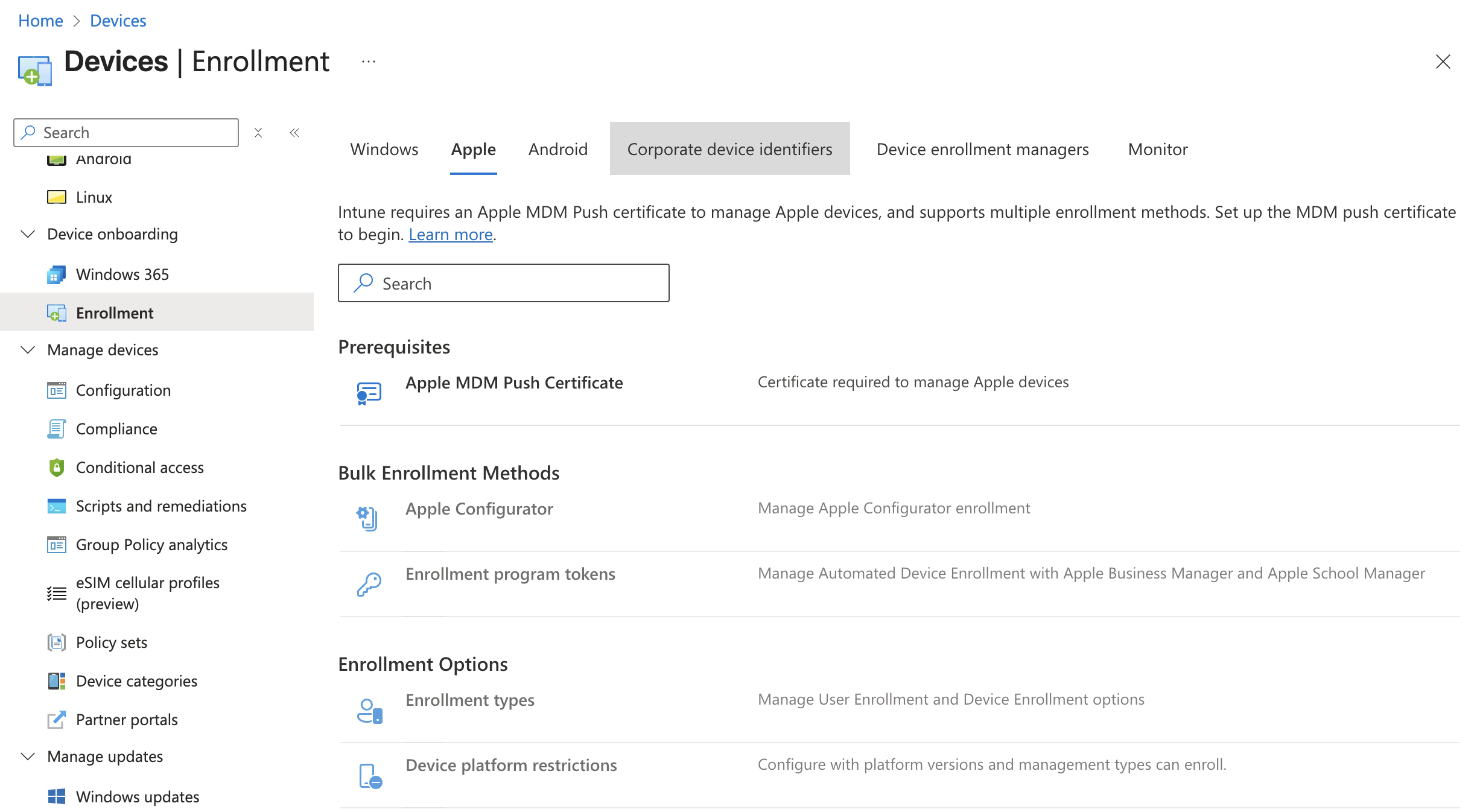
Task: Click the Device categories icon
Action: pyautogui.click(x=56, y=680)
